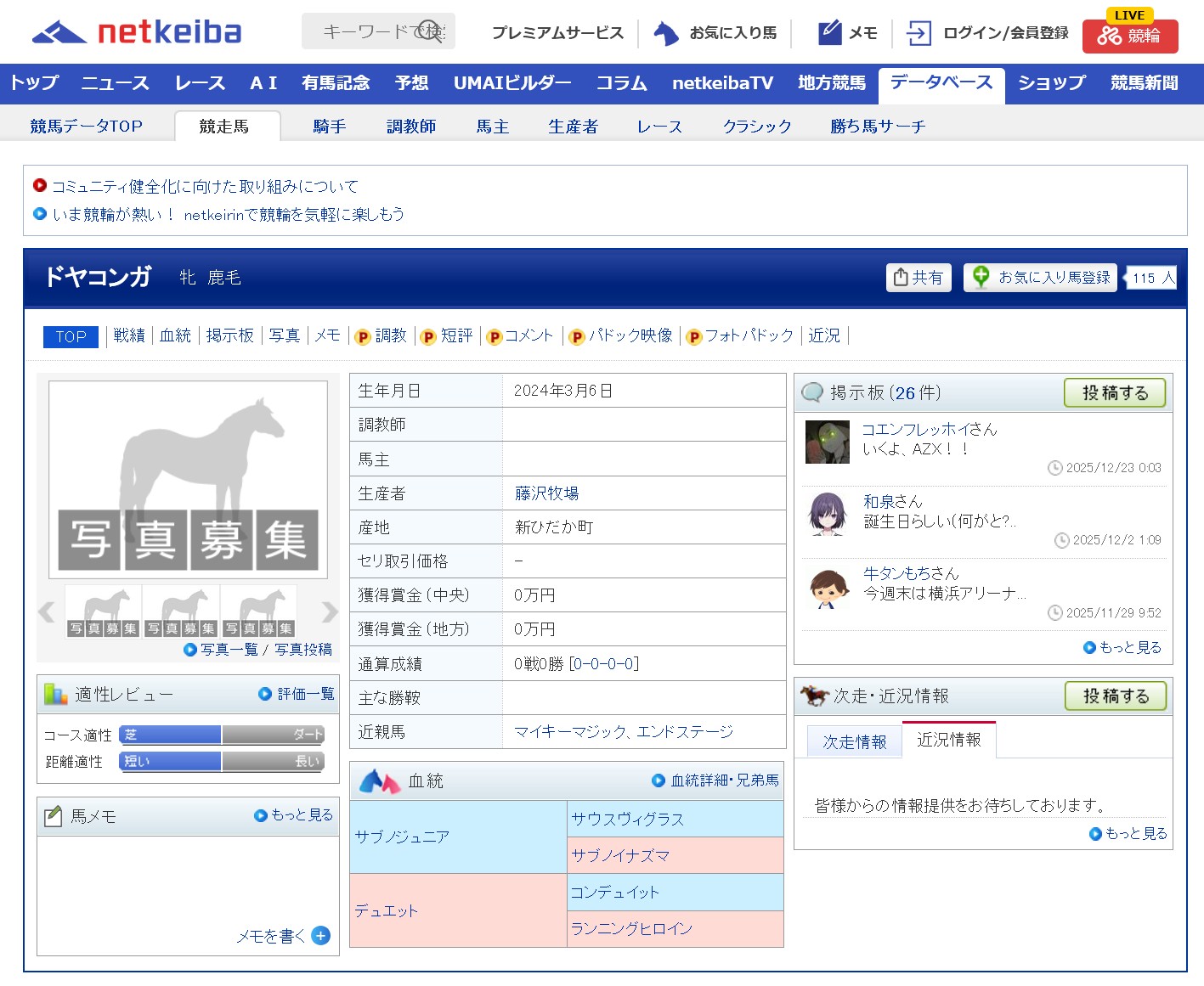1204x986 pixels.
Task: Click the login/register (ログイン/会員登録) icon
Action: click(x=919, y=33)
